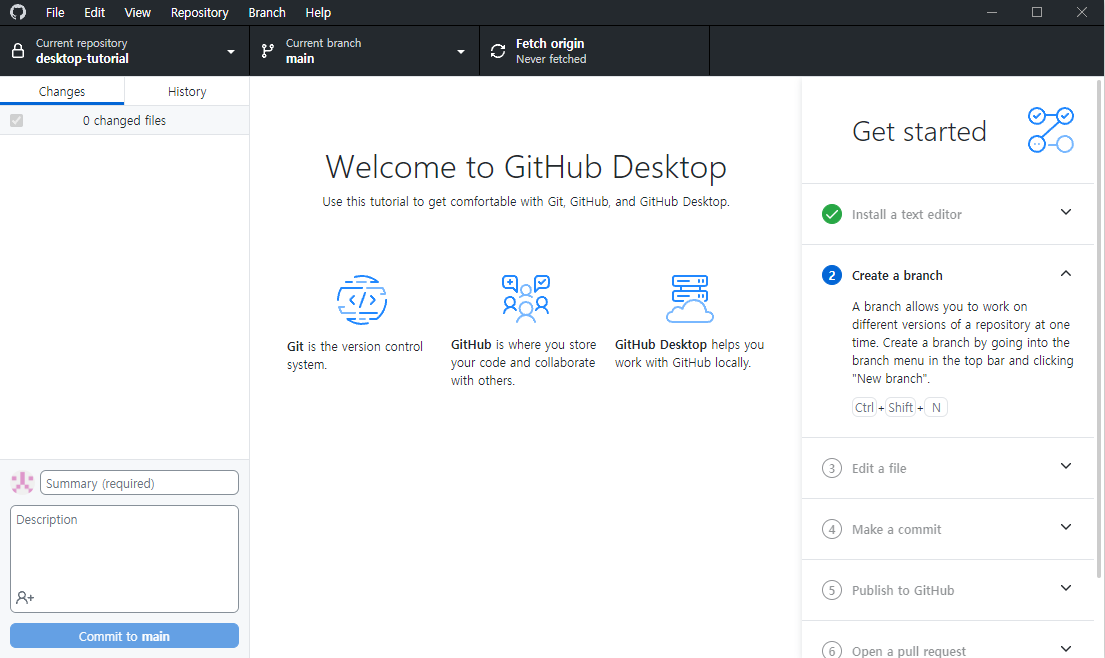Open the Help menu
The image size is (1105, 658).
(318, 13)
